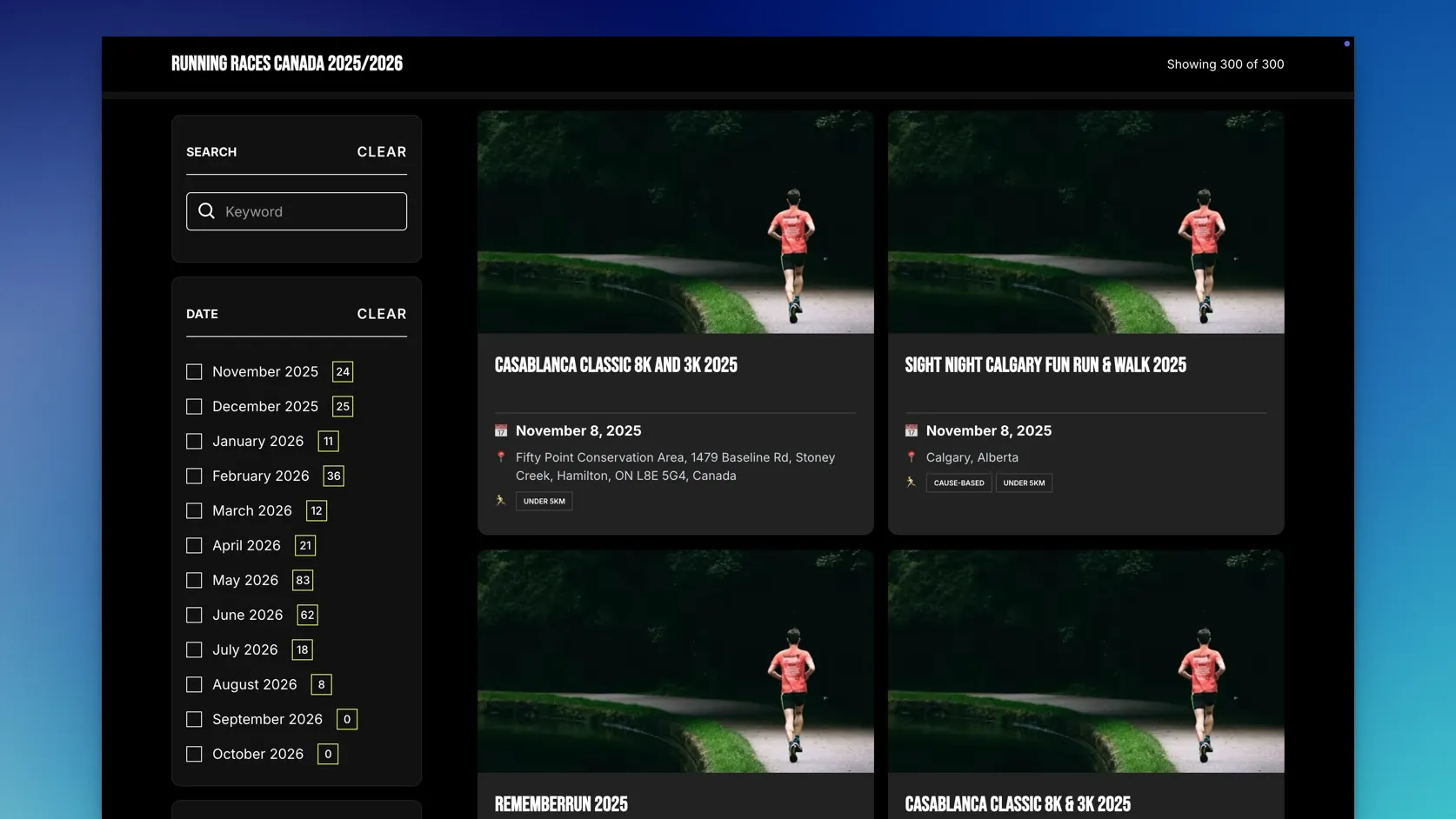The image size is (1456, 819).
Task: Click UNDER 5KM tag on Sight Night Calgary card
Action: pos(1024,483)
